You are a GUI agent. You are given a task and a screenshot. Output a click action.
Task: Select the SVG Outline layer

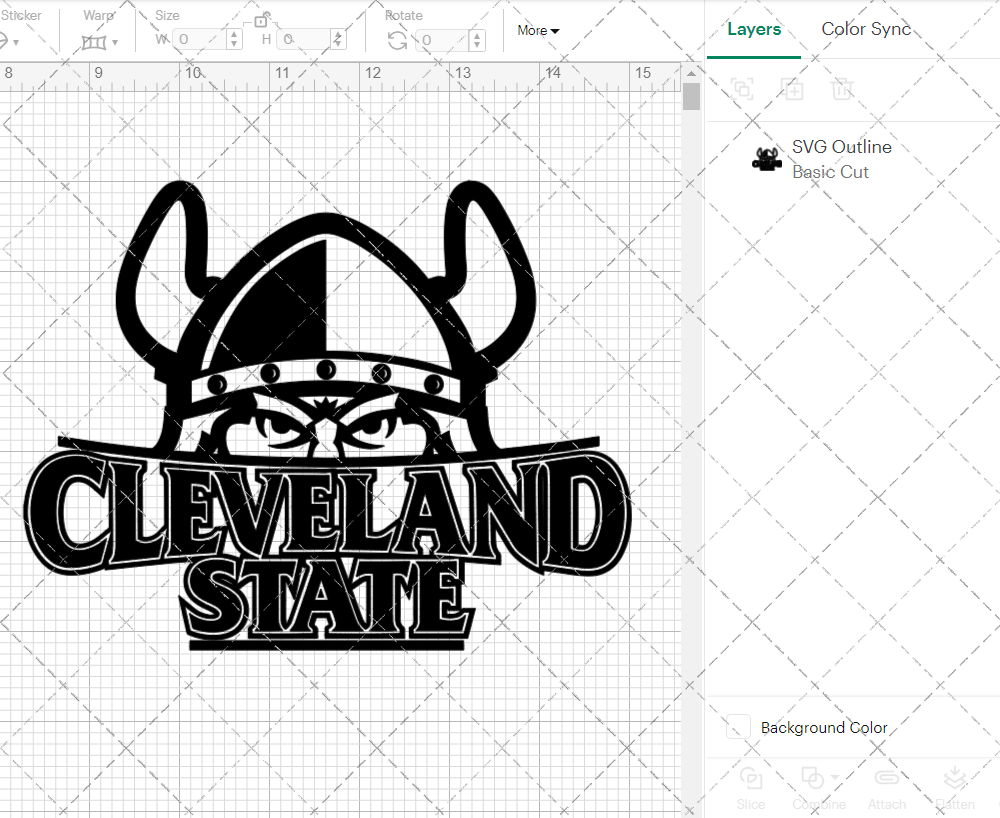pos(841,147)
